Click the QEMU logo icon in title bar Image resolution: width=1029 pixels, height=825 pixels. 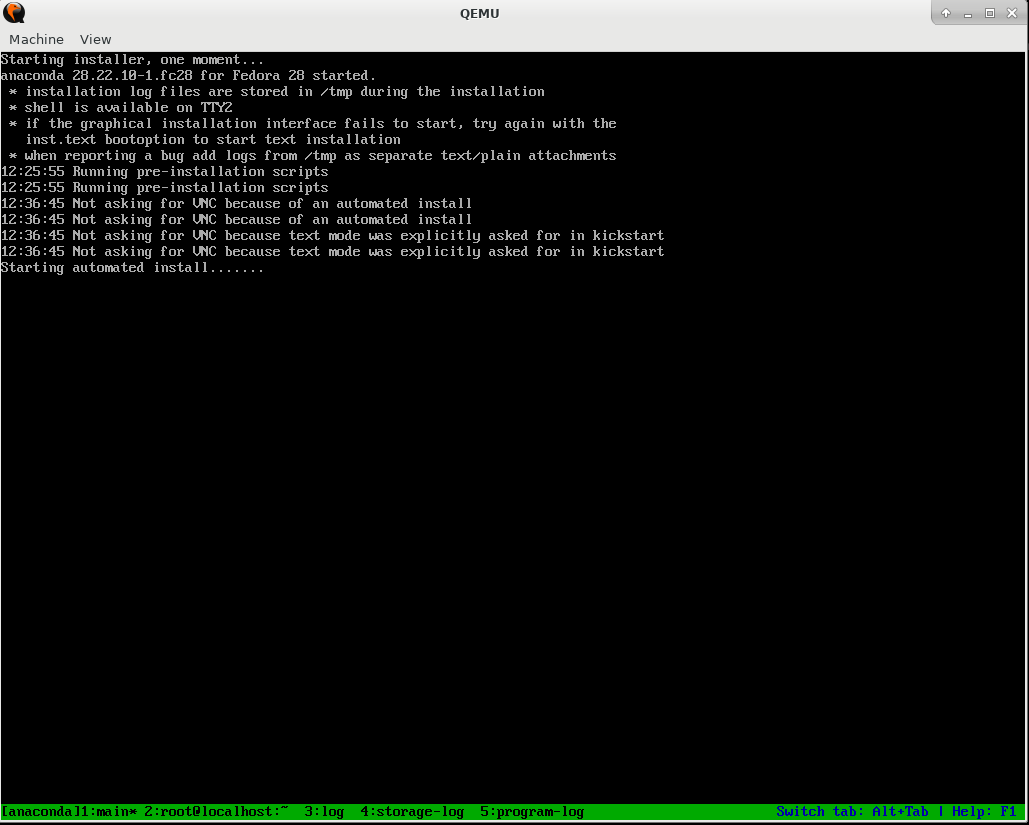14,12
